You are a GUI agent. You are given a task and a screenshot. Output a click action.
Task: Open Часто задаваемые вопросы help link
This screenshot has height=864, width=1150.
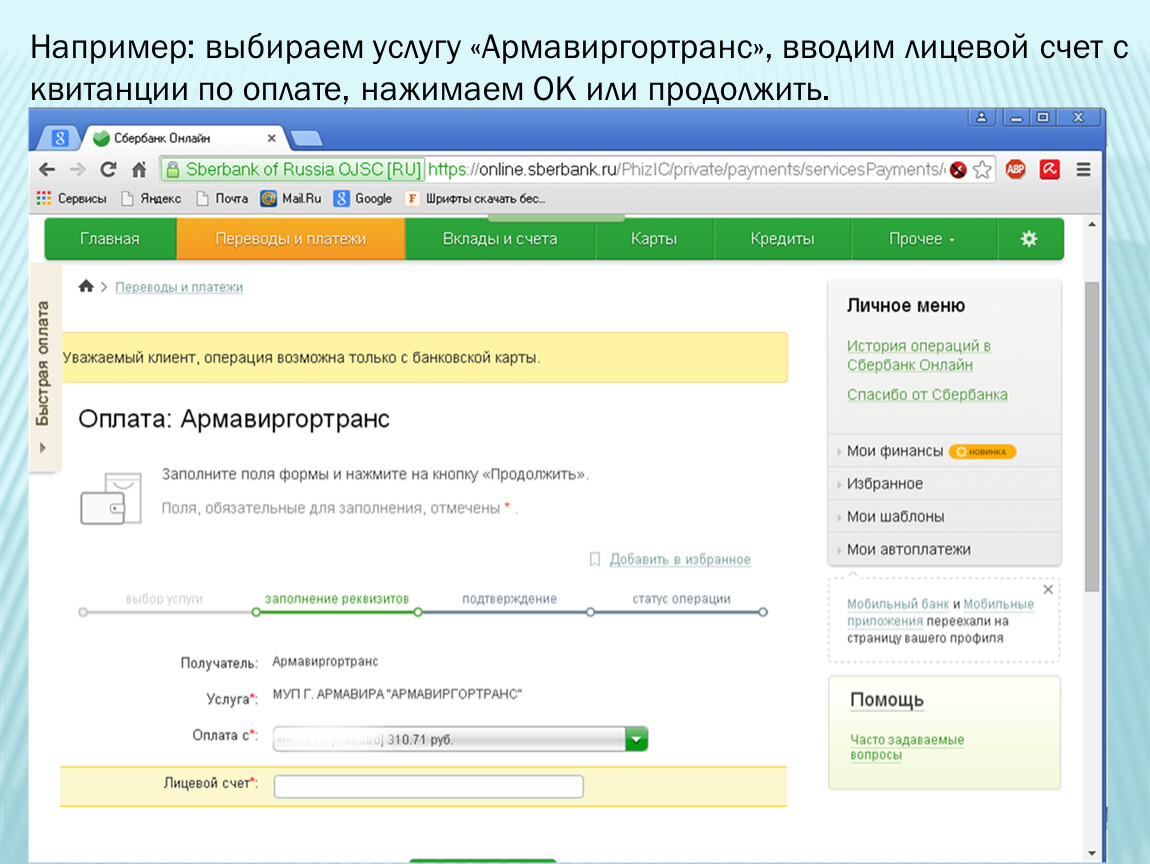click(907, 747)
